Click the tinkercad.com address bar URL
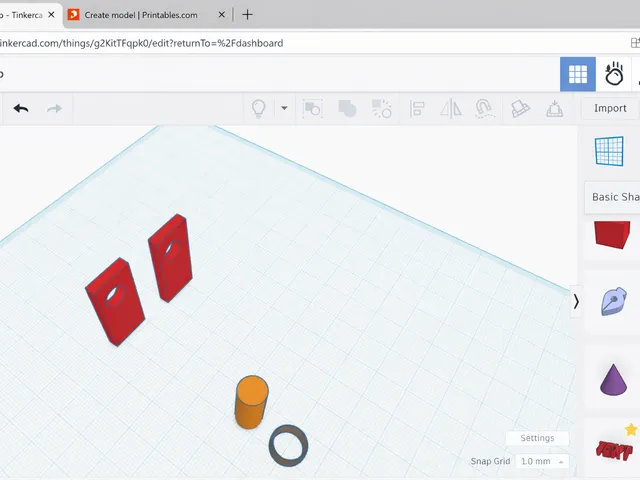This screenshot has width=640, height=480. [141, 43]
